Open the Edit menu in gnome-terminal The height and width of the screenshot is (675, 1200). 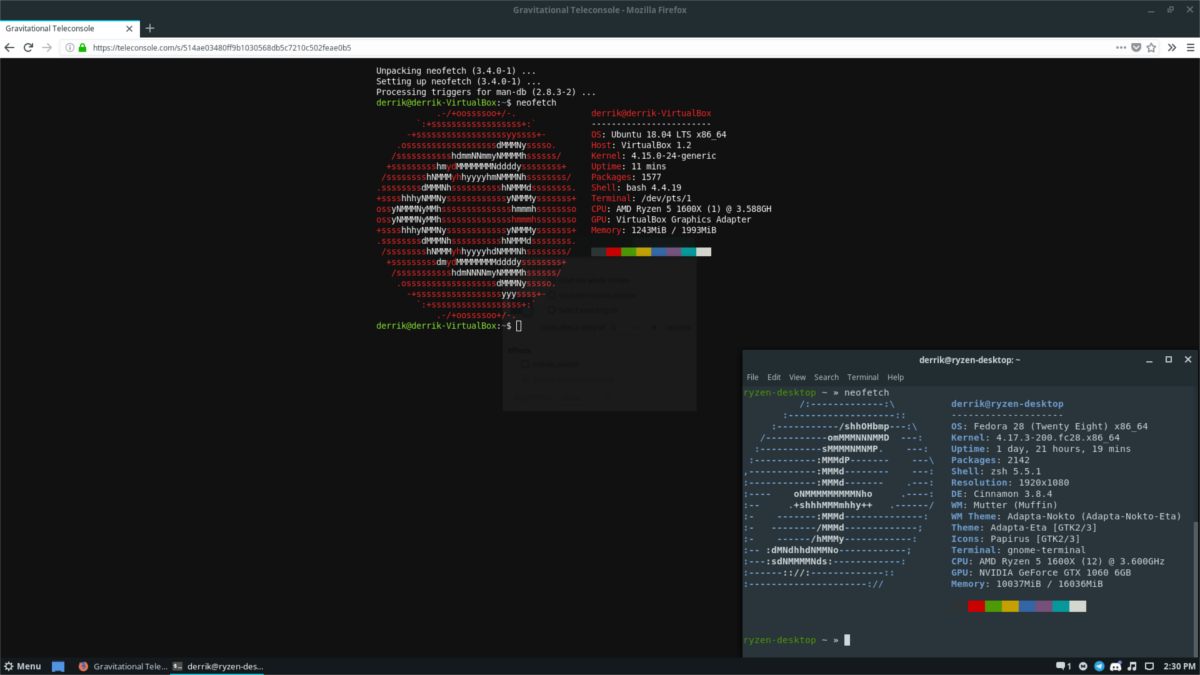774,377
